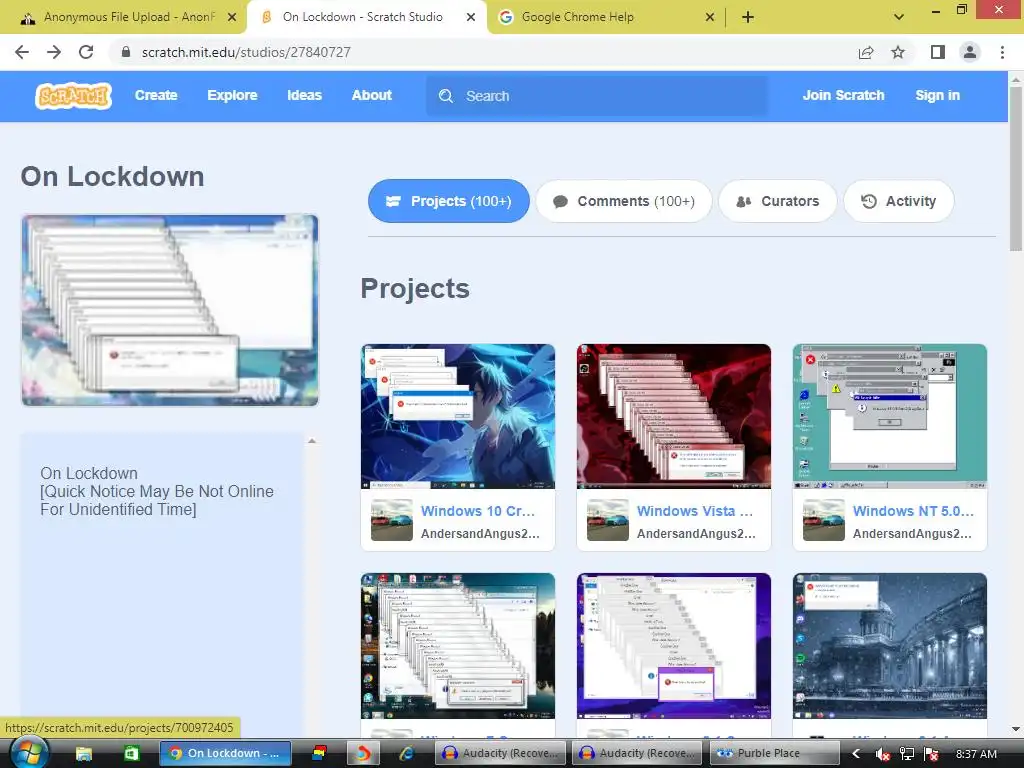Switch to the Activity tab
The image size is (1024, 768).
pos(899,201)
